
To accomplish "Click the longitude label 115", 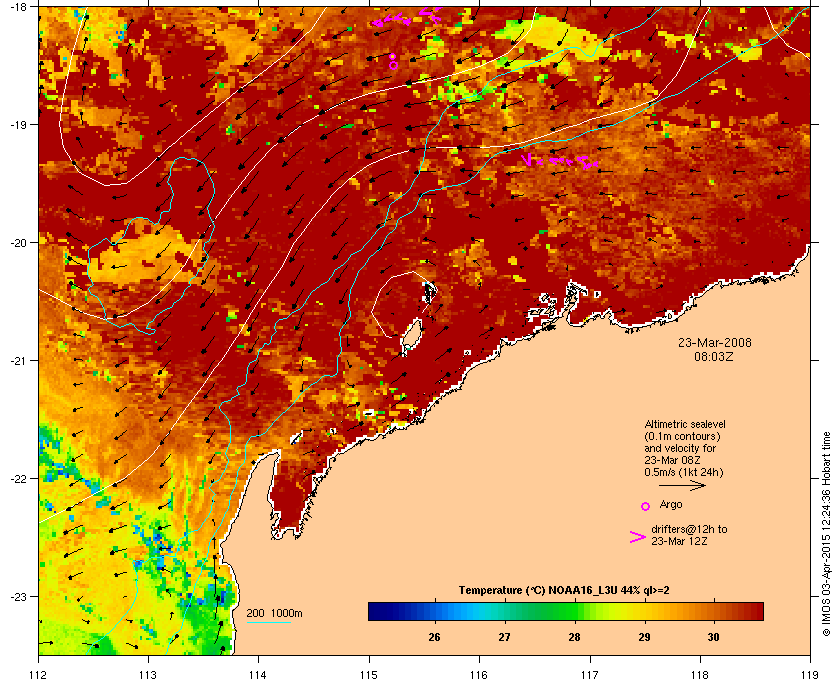I will [x=369, y=674].
